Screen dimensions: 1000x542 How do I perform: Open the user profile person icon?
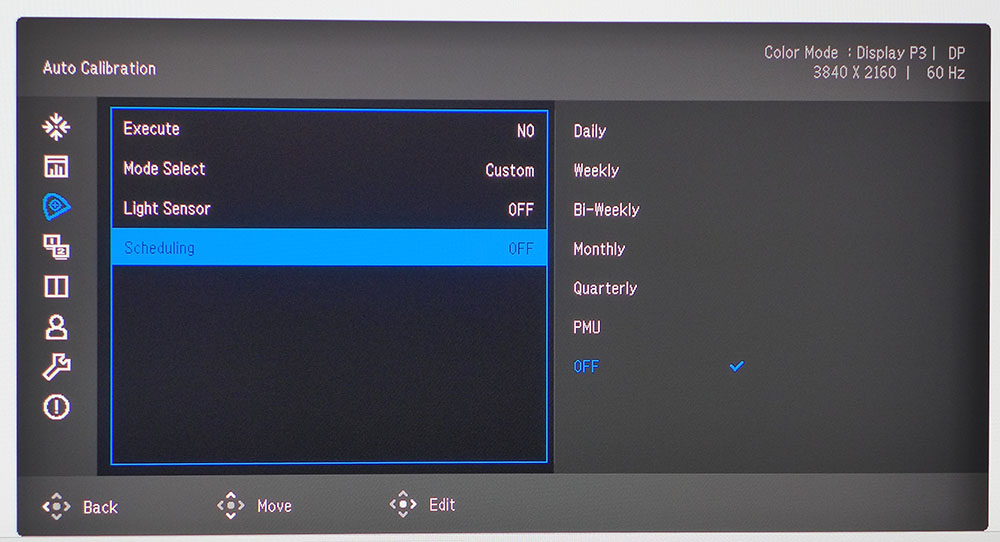pyautogui.click(x=56, y=327)
